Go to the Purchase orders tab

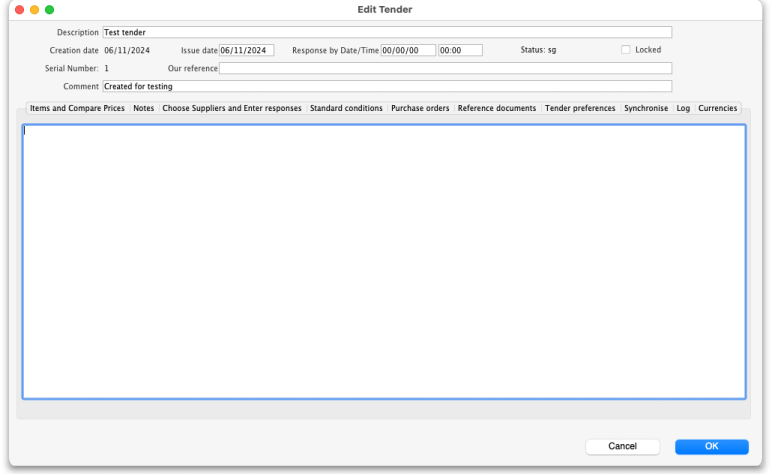(420, 108)
